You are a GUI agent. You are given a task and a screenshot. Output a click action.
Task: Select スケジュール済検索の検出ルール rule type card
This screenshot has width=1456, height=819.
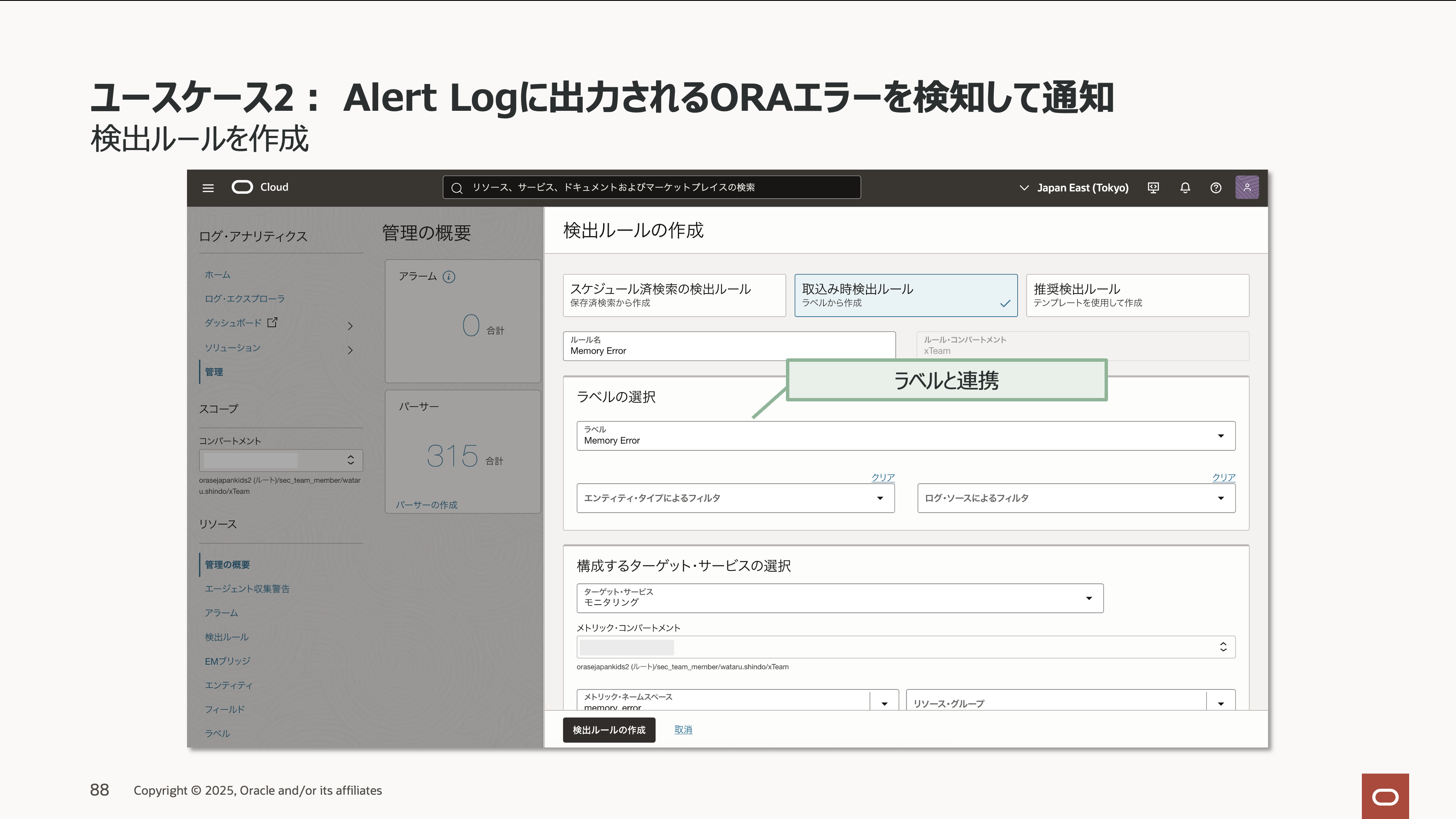click(x=674, y=295)
